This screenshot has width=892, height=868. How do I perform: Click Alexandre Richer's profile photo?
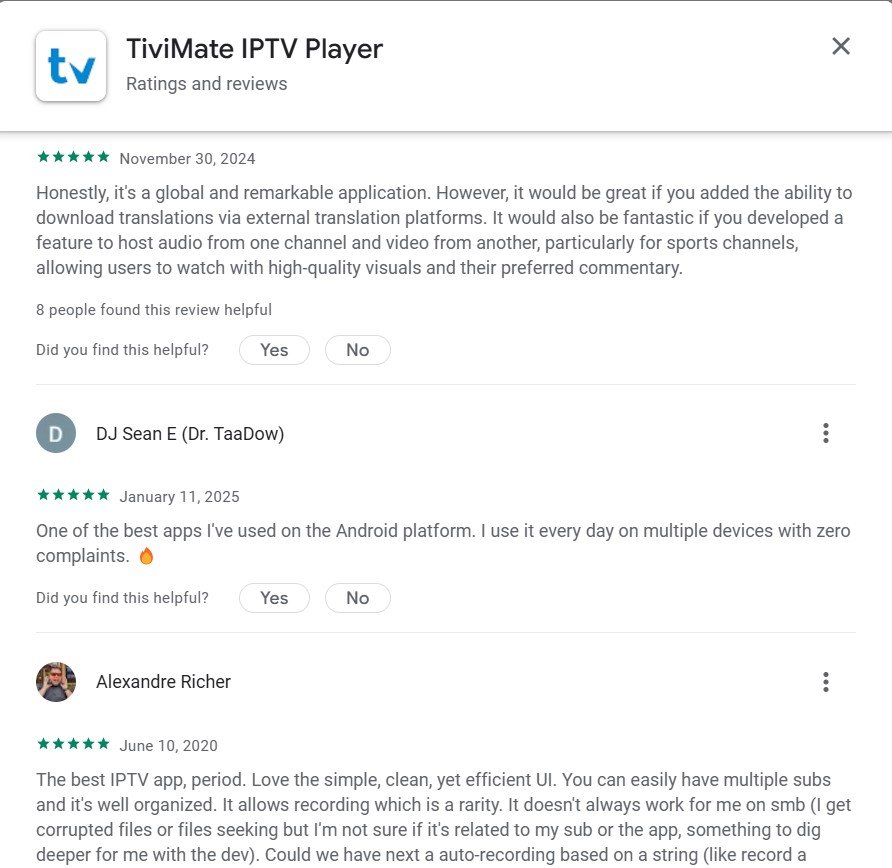click(x=56, y=681)
